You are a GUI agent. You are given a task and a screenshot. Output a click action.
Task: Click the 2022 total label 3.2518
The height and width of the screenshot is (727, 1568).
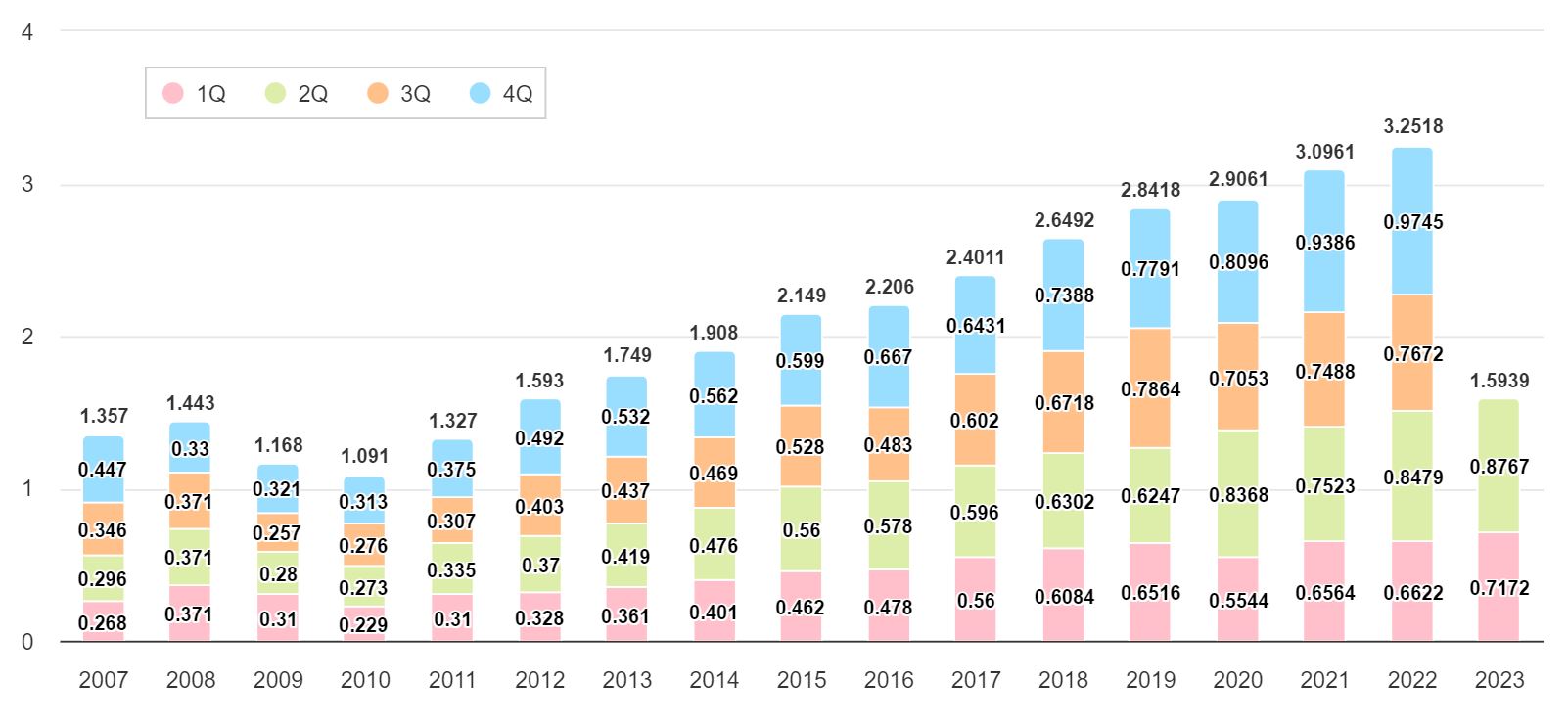(1412, 126)
